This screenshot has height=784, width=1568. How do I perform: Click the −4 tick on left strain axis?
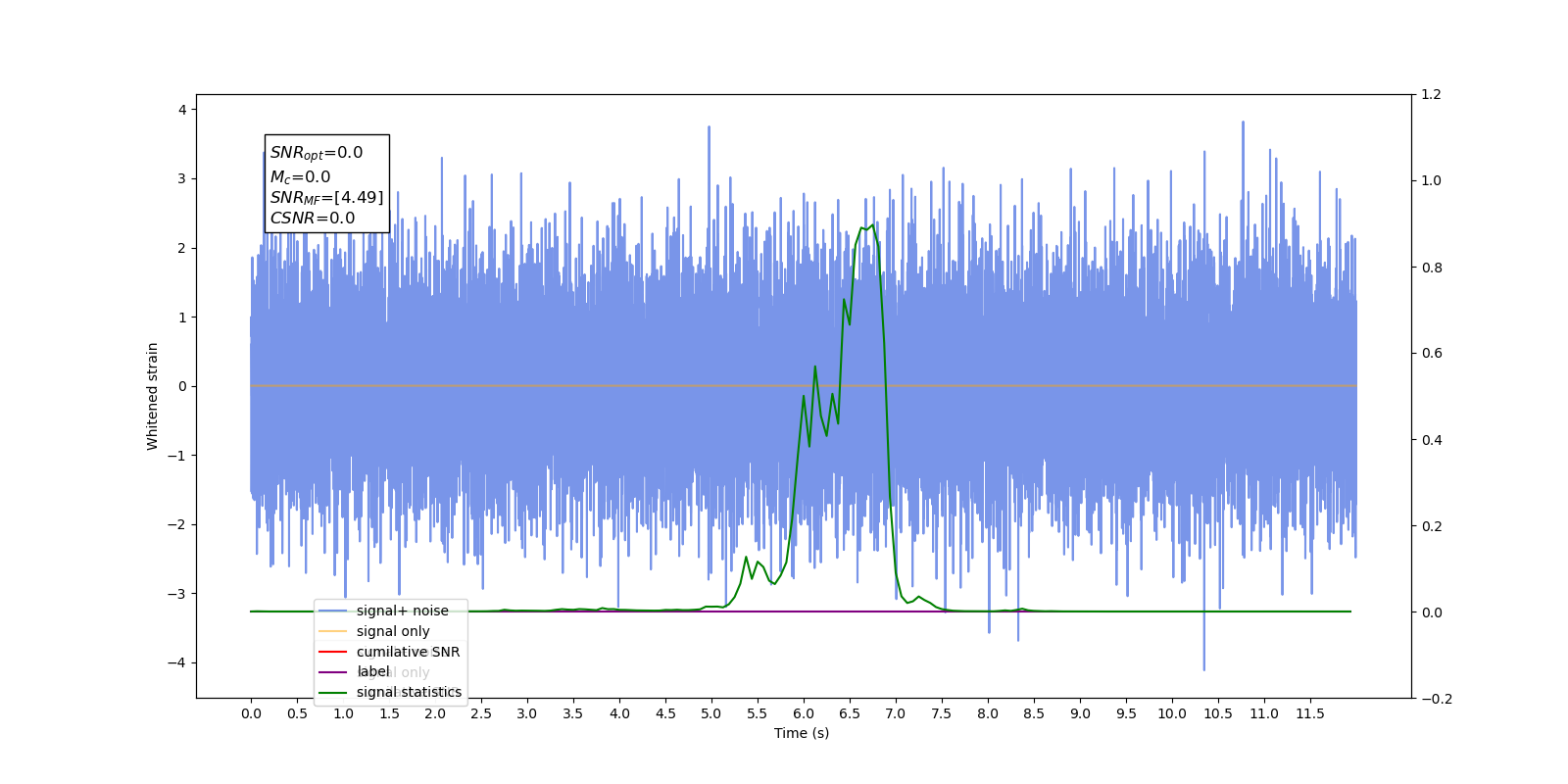tap(177, 662)
